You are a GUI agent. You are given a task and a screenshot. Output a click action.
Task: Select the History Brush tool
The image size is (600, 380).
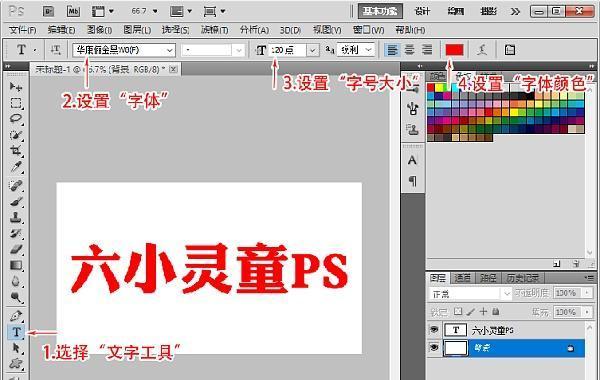coord(16,233)
